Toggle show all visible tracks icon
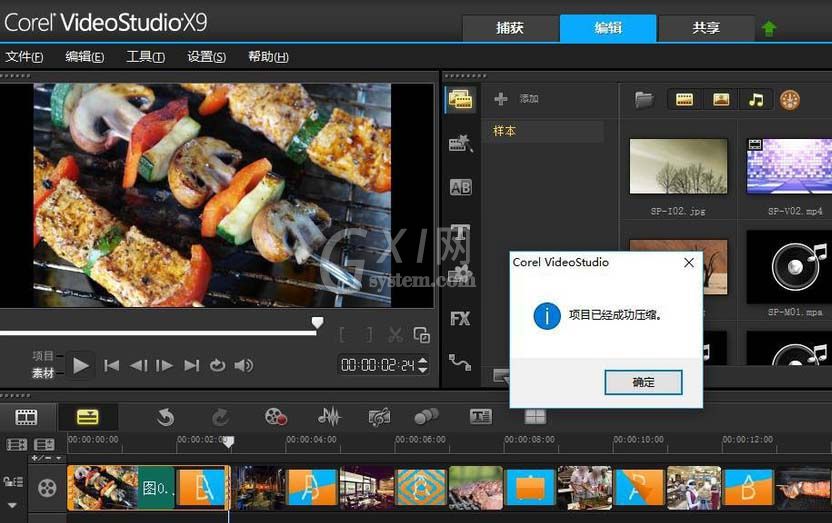Image resolution: width=832 pixels, height=523 pixels. 16,444
